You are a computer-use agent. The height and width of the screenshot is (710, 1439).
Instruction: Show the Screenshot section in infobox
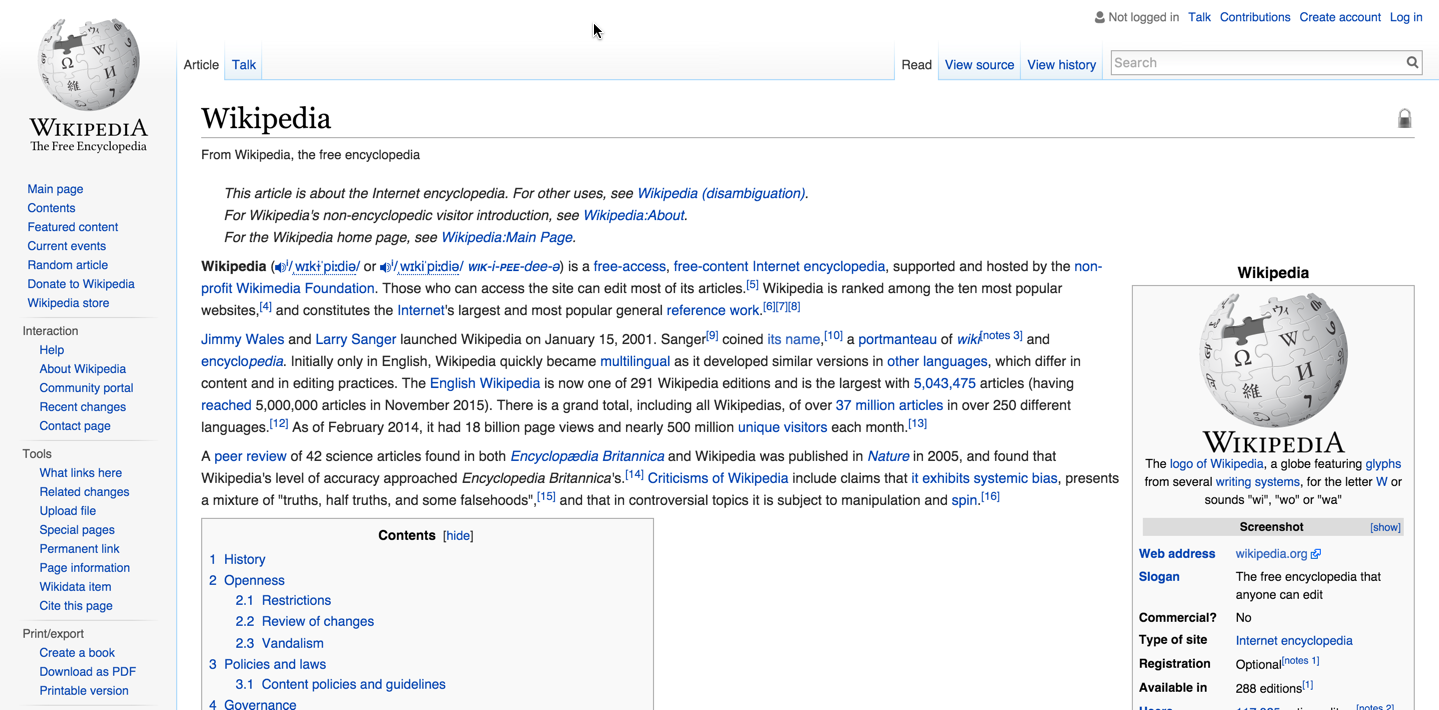point(1385,527)
